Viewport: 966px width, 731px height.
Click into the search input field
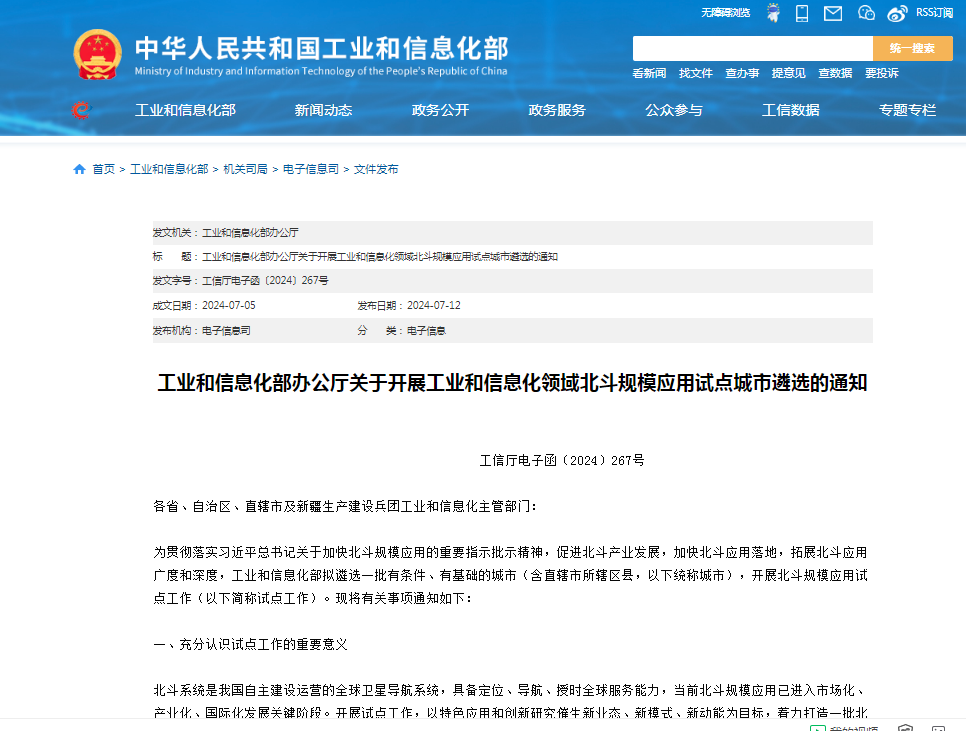pyautogui.click(x=752, y=48)
